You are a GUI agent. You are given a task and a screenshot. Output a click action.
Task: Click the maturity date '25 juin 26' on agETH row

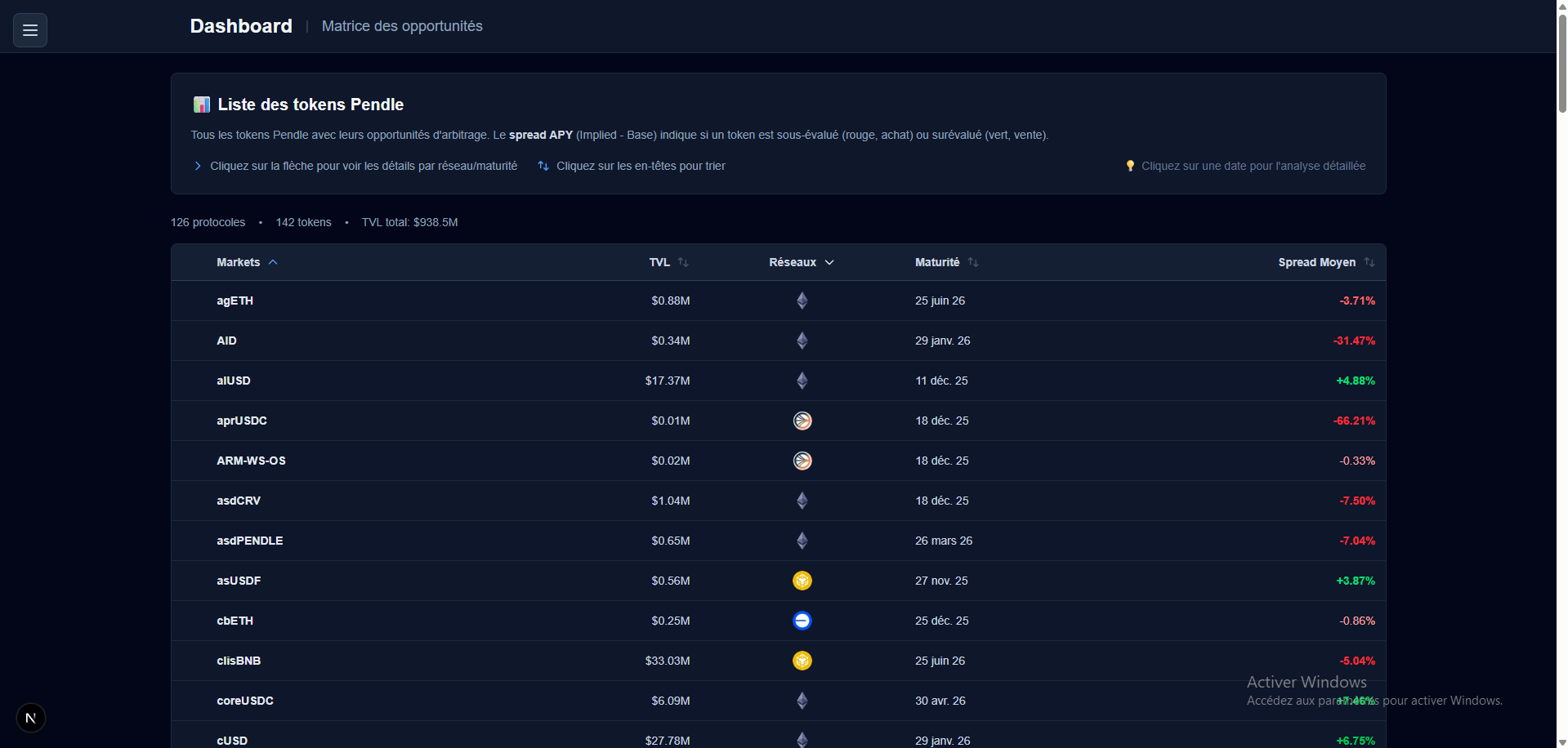click(940, 301)
